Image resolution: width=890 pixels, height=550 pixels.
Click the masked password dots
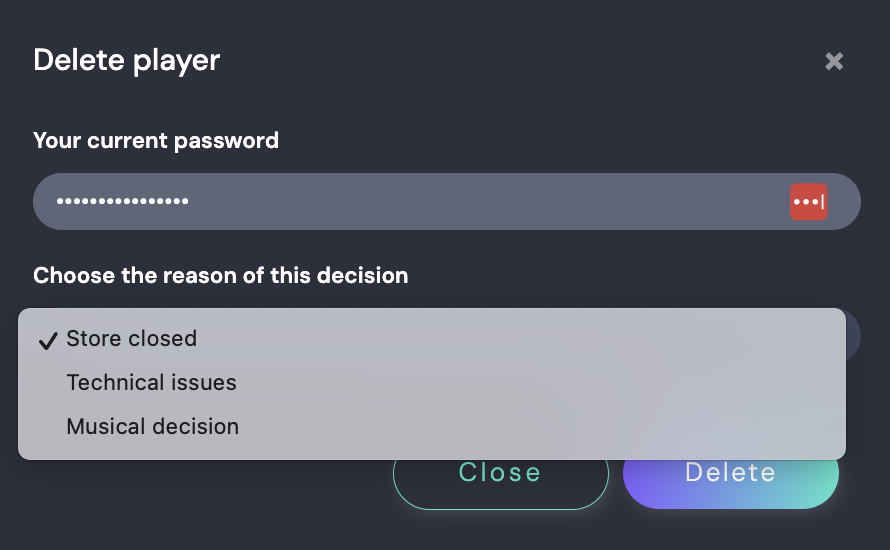(122, 201)
